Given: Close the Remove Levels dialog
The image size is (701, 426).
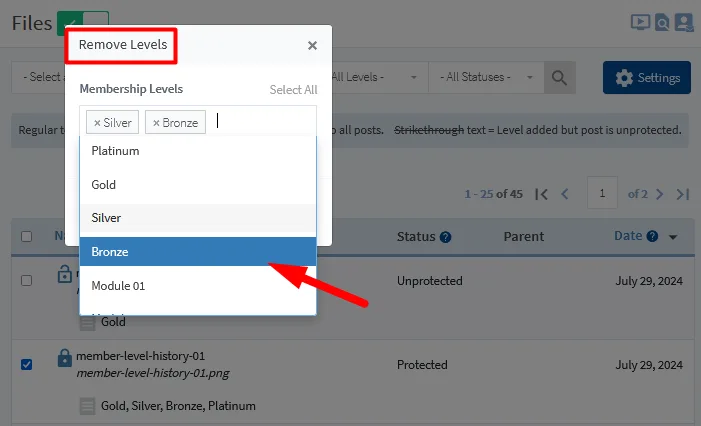Looking at the screenshot, I should coord(312,45).
